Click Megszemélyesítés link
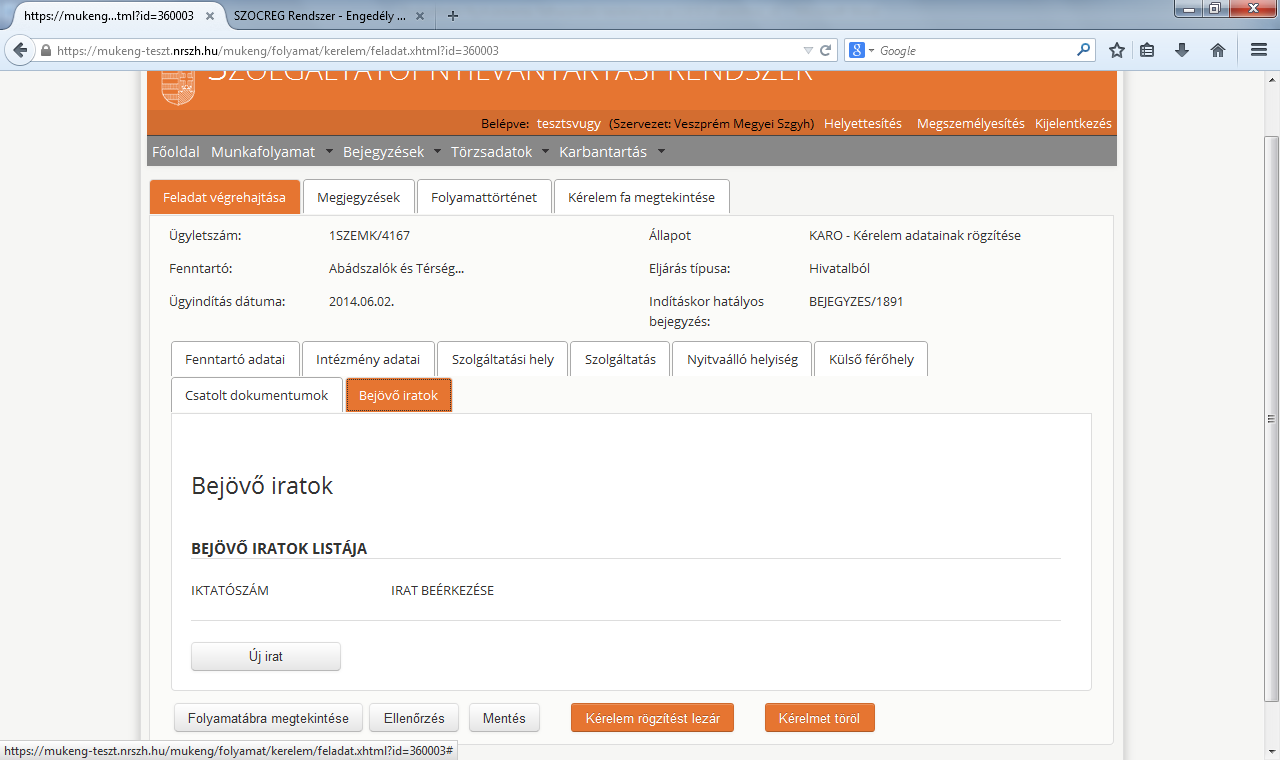The height and width of the screenshot is (760, 1280). [971, 123]
